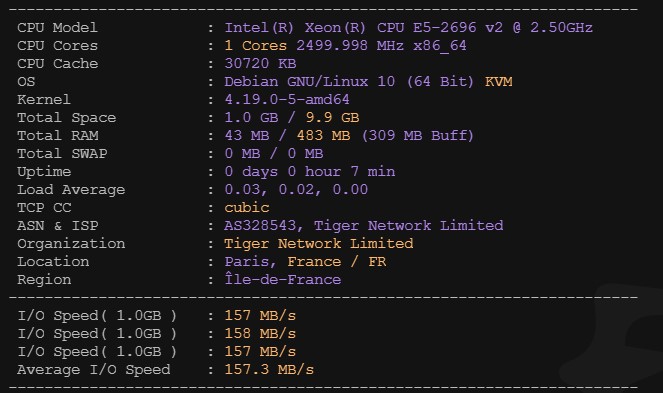Click the 158 MB/s I/O Speed result
The width and height of the screenshot is (663, 393).
pos(260,333)
